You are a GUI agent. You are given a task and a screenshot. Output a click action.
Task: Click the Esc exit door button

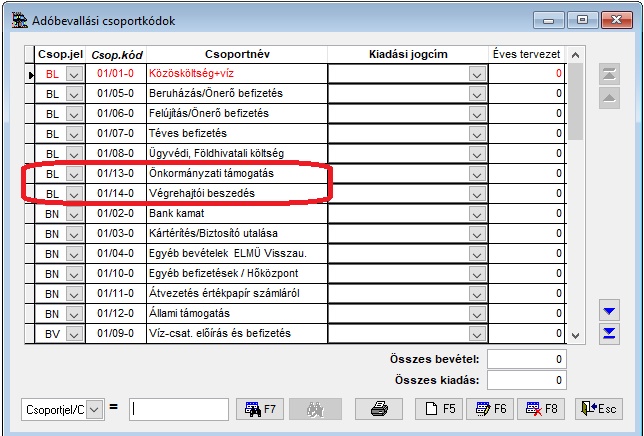point(599,408)
